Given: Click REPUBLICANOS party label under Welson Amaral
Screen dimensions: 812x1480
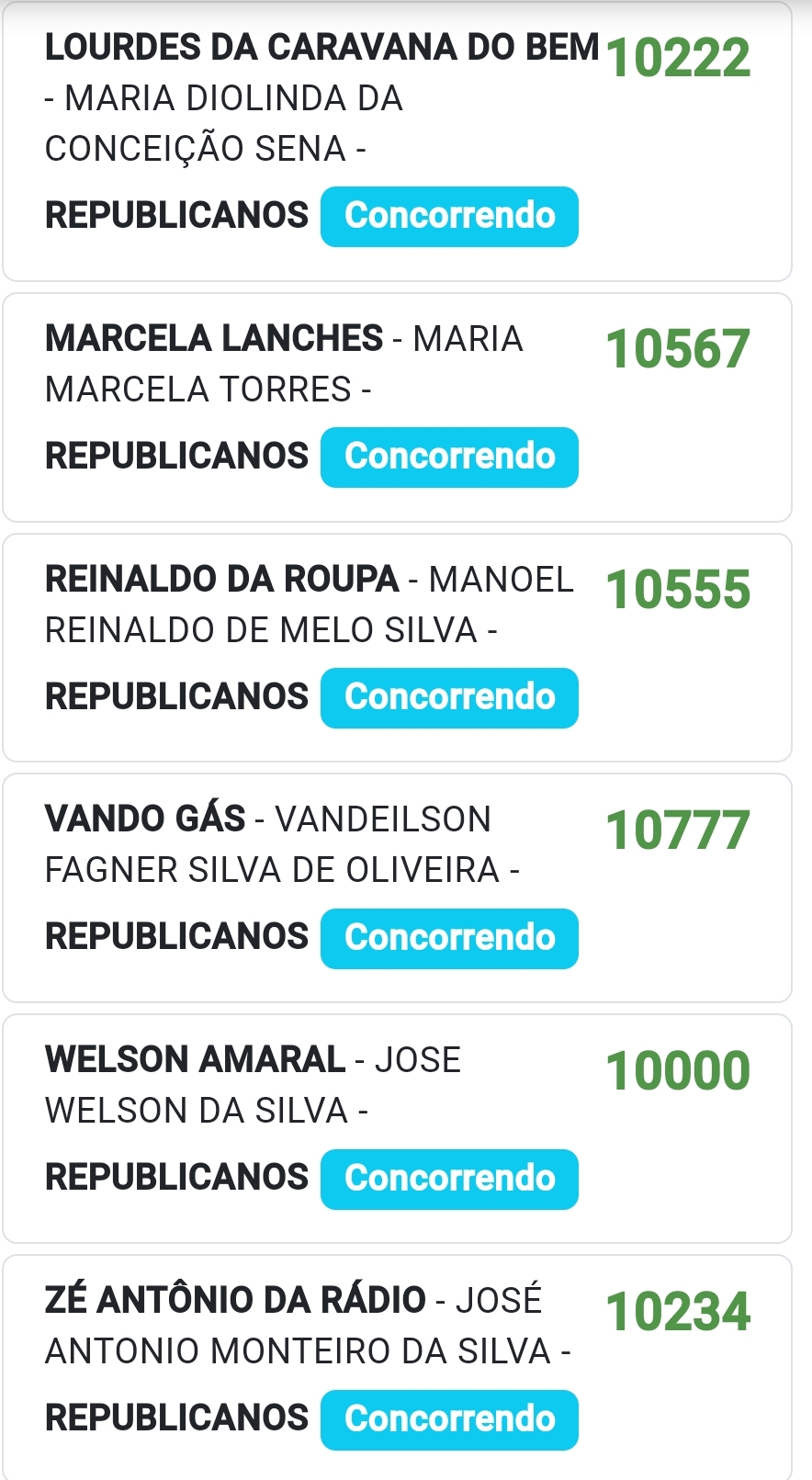Looking at the screenshot, I should [176, 1178].
